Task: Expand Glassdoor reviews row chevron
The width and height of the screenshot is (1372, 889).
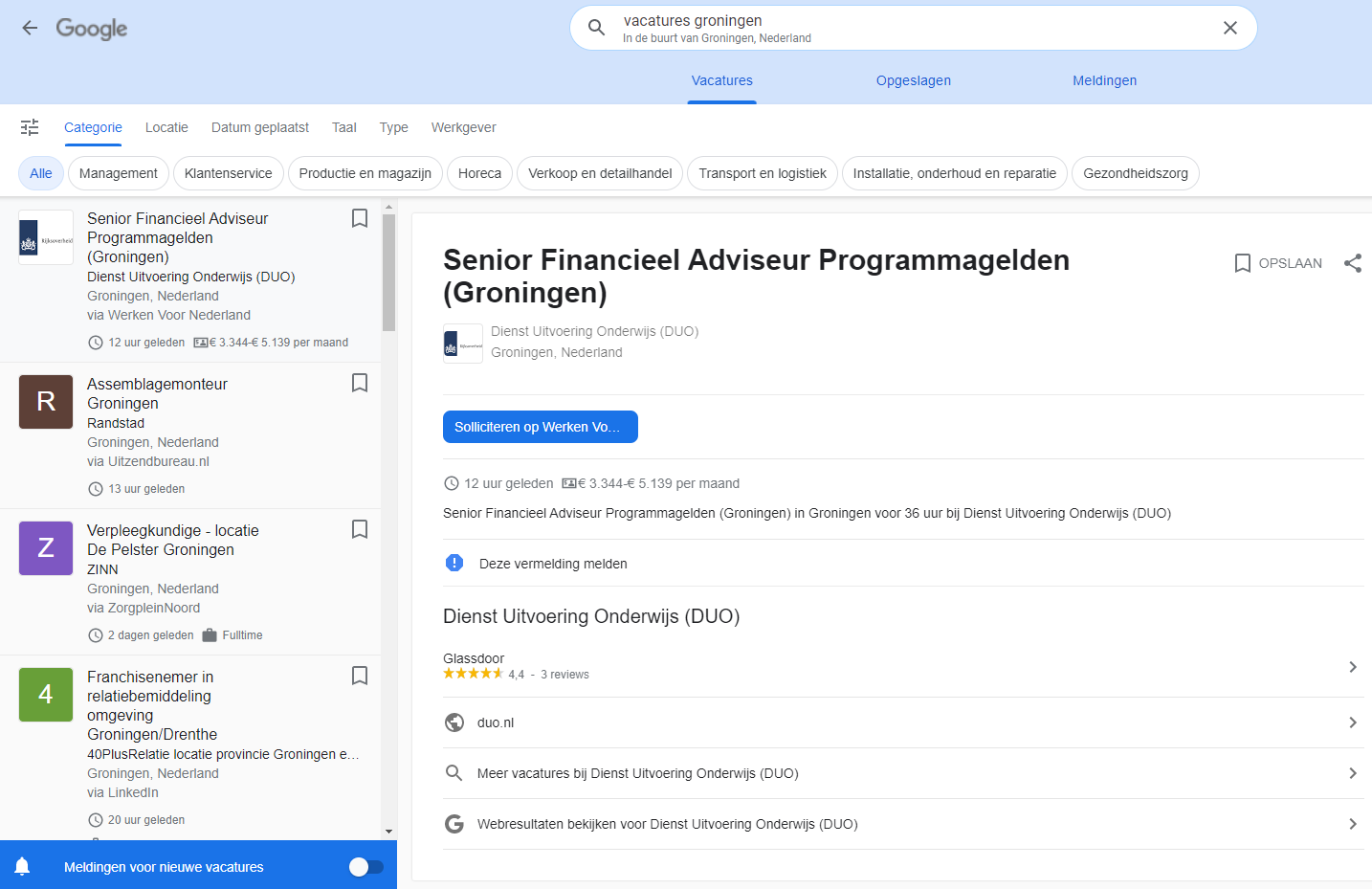Action: pos(1353,667)
